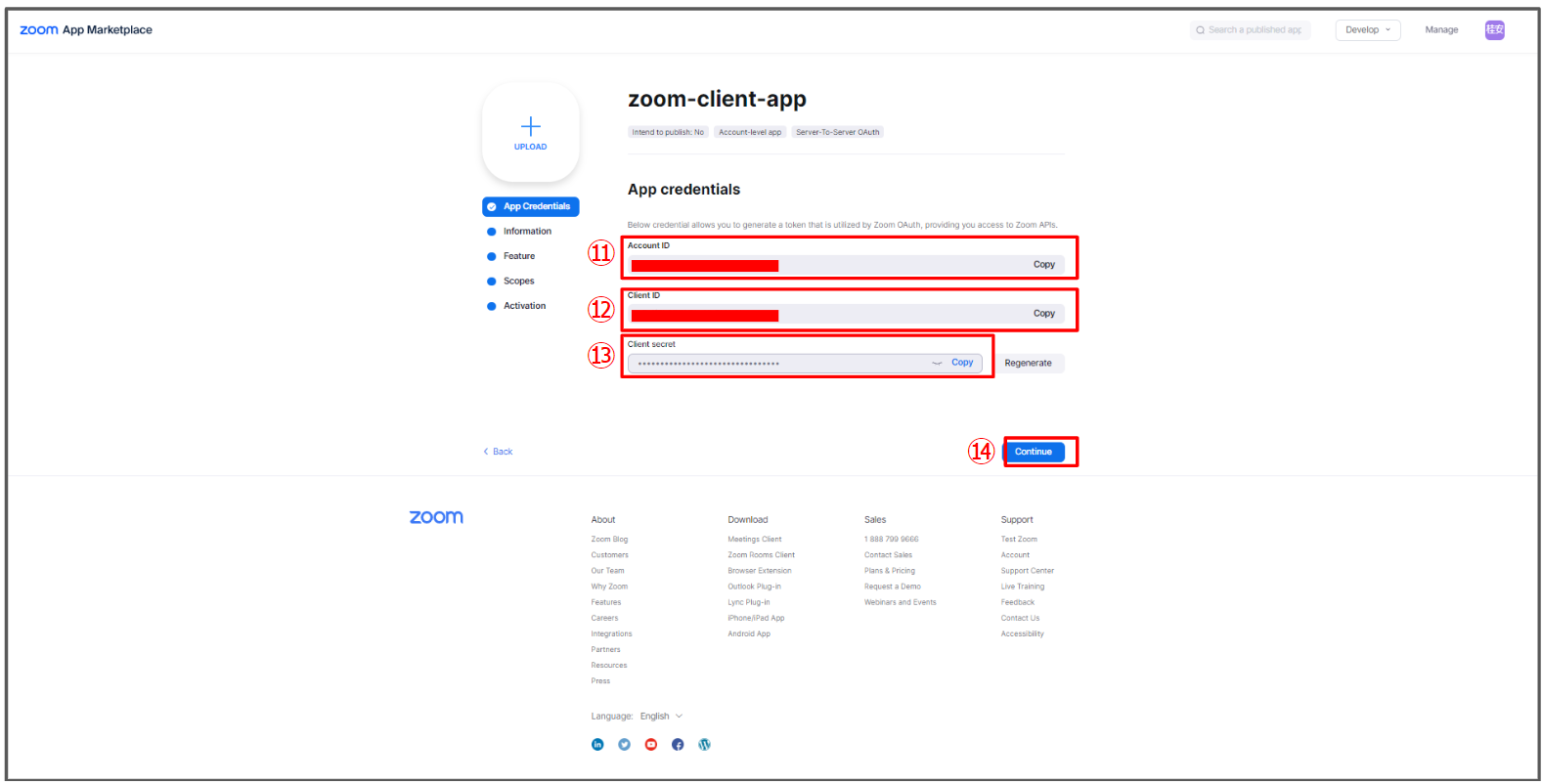The height and width of the screenshot is (784, 1542).
Task: Click the 1 888 799 9666 sales number
Action: [x=891, y=540]
